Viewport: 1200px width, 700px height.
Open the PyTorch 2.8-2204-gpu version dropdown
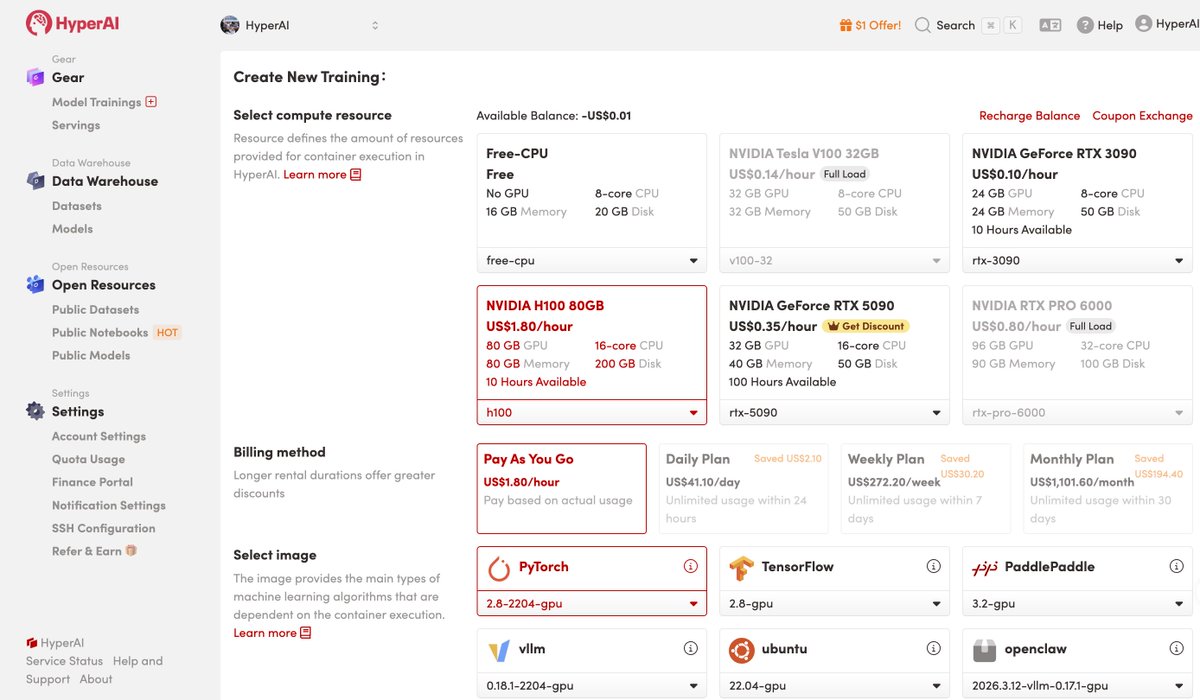click(x=592, y=604)
